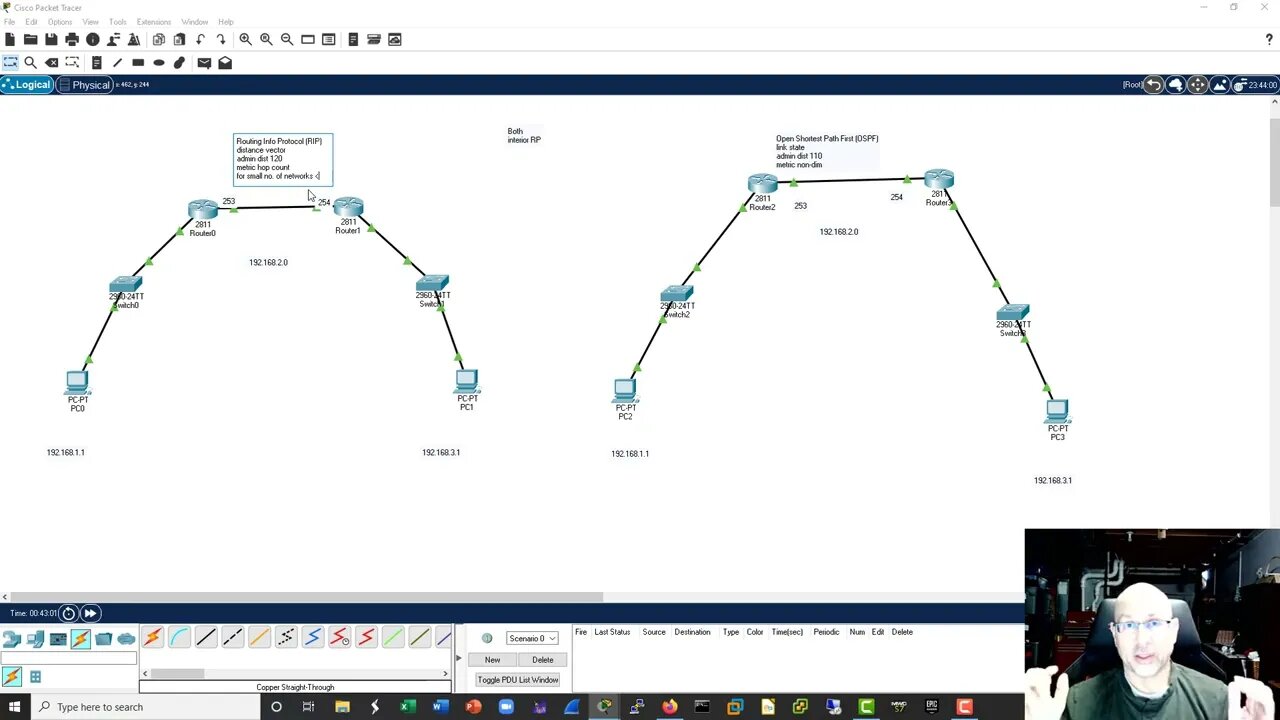Reset zoom with middle magnifier icon
This screenshot has width=1280, height=720.
pos(266,39)
